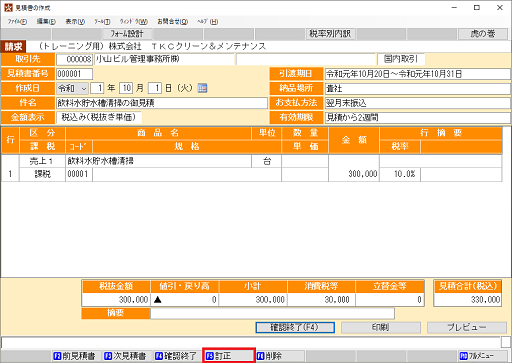The image size is (512, 363).
Task: Click the 虎の巻 toolbar button
Action: point(483,34)
